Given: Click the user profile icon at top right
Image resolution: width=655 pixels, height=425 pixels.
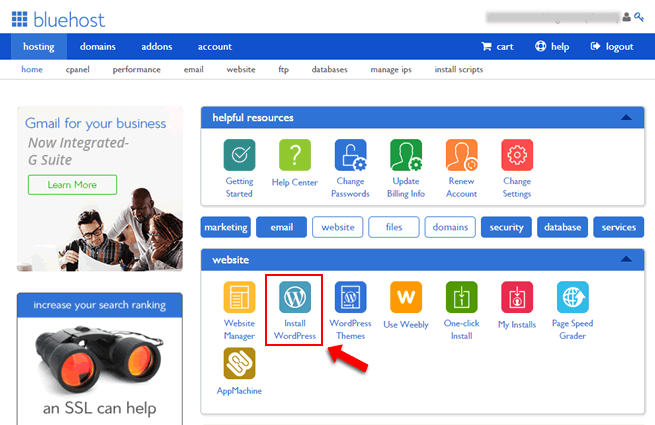Looking at the screenshot, I should (x=626, y=17).
